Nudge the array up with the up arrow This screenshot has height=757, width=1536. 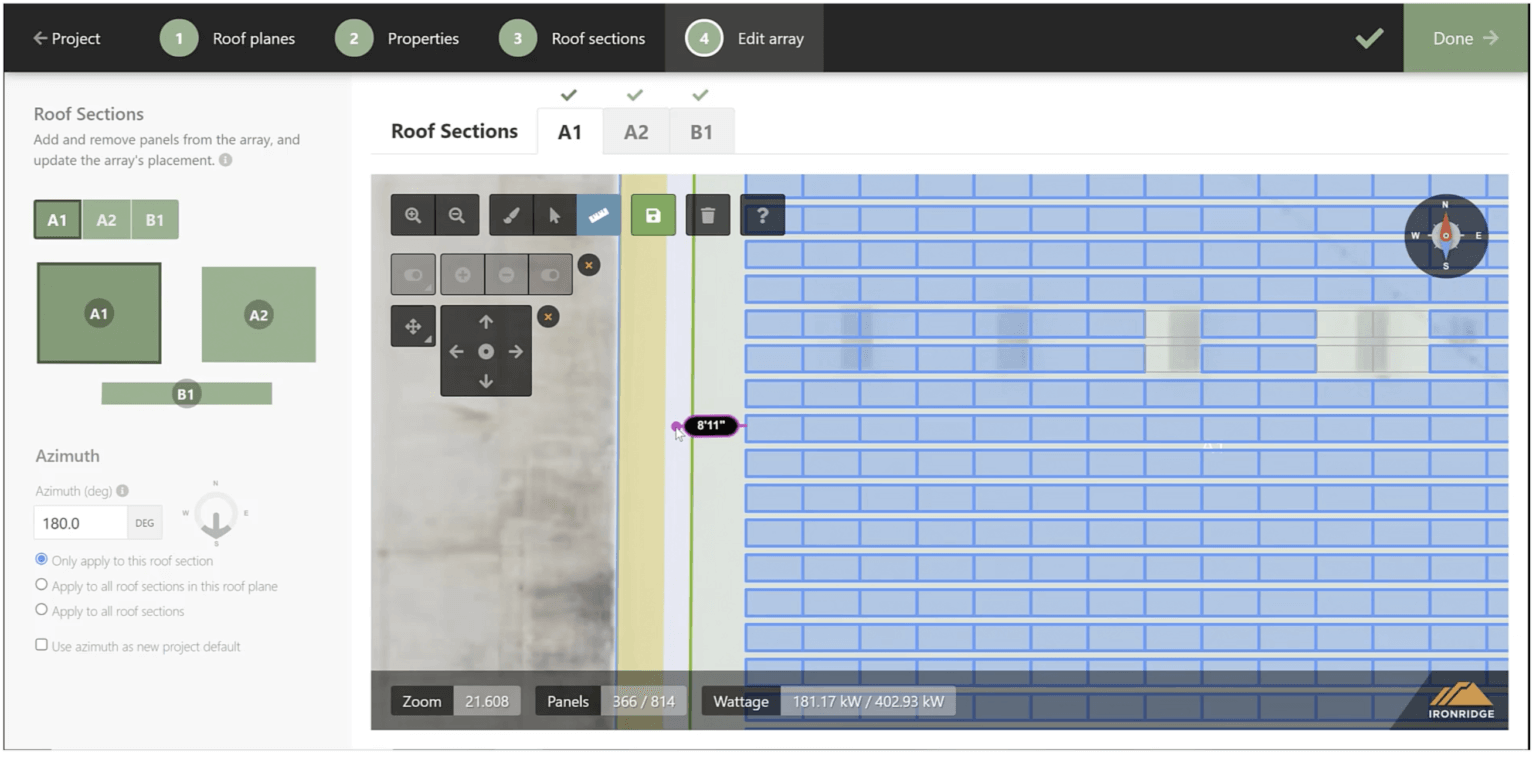tap(486, 322)
